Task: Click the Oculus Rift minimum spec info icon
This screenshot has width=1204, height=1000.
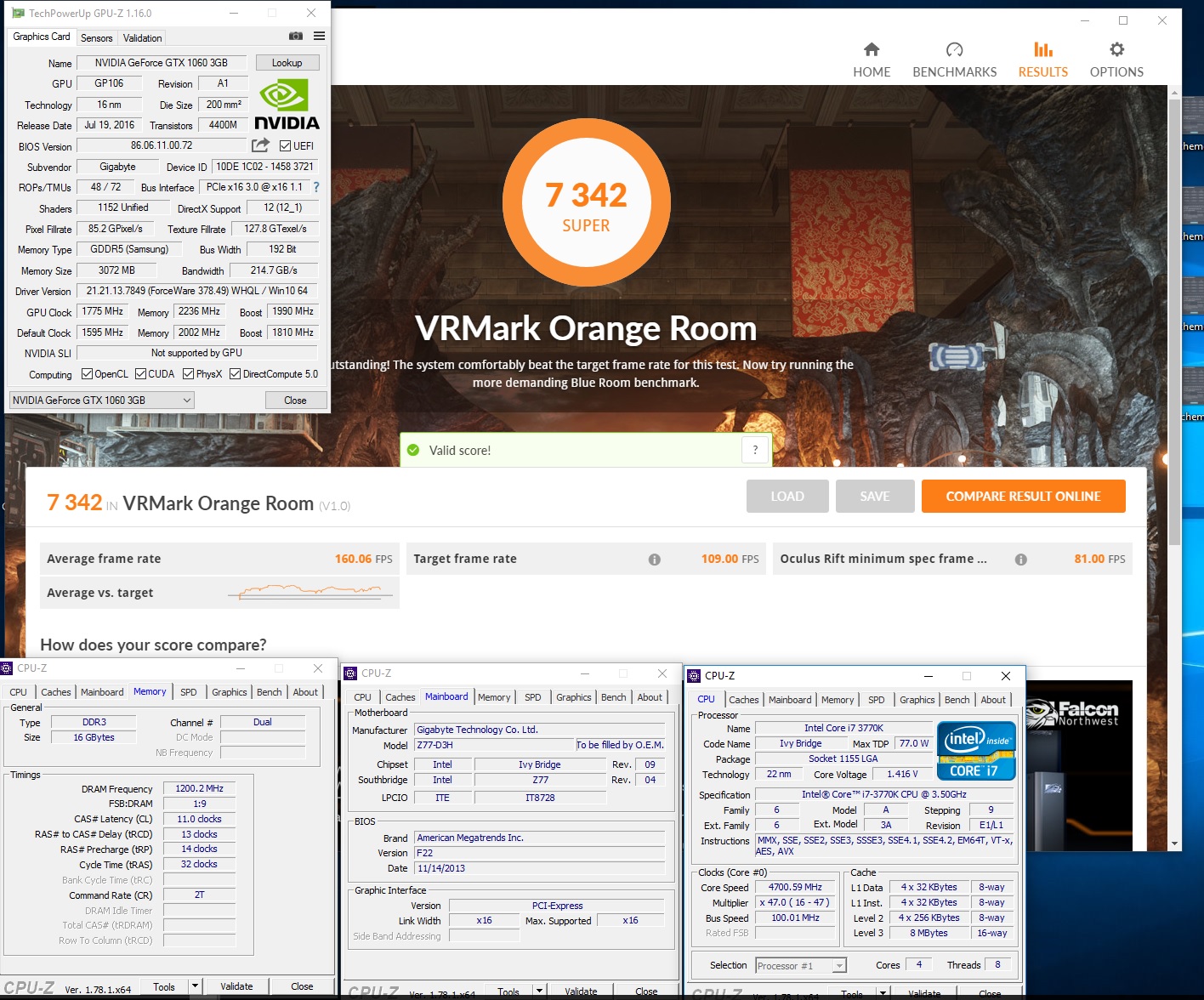Action: 1021,560
